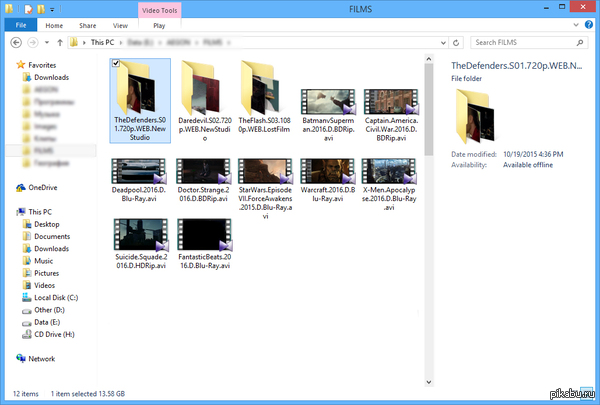Refresh the FILMS folder view
600x405 pixels.
click(456, 42)
